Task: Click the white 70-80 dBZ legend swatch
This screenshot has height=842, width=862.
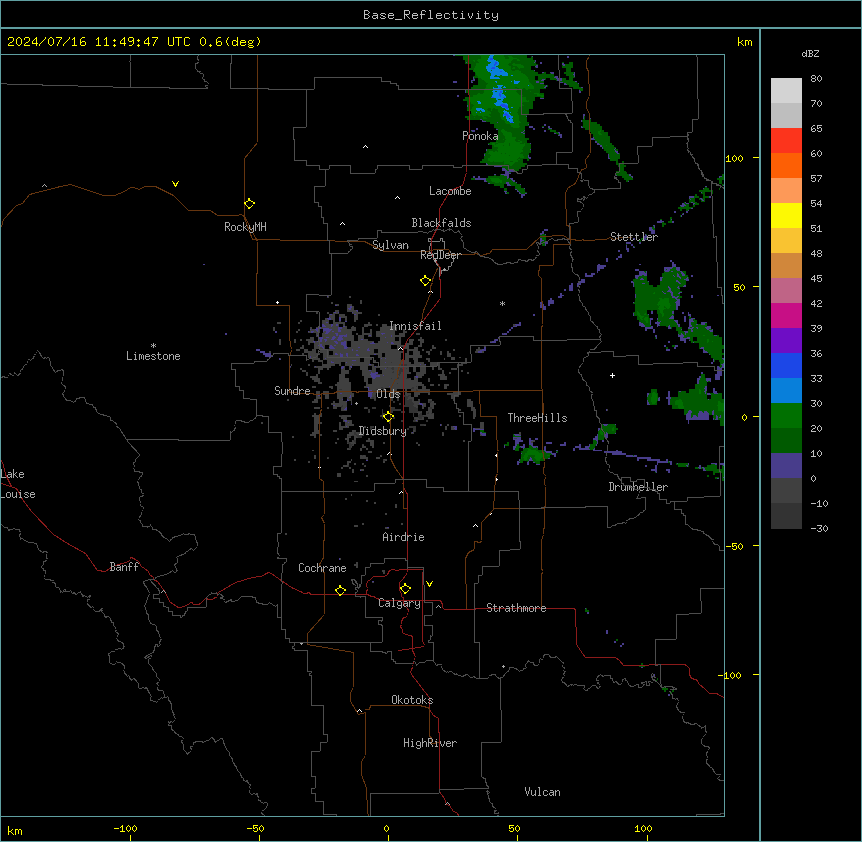Action: coord(786,91)
